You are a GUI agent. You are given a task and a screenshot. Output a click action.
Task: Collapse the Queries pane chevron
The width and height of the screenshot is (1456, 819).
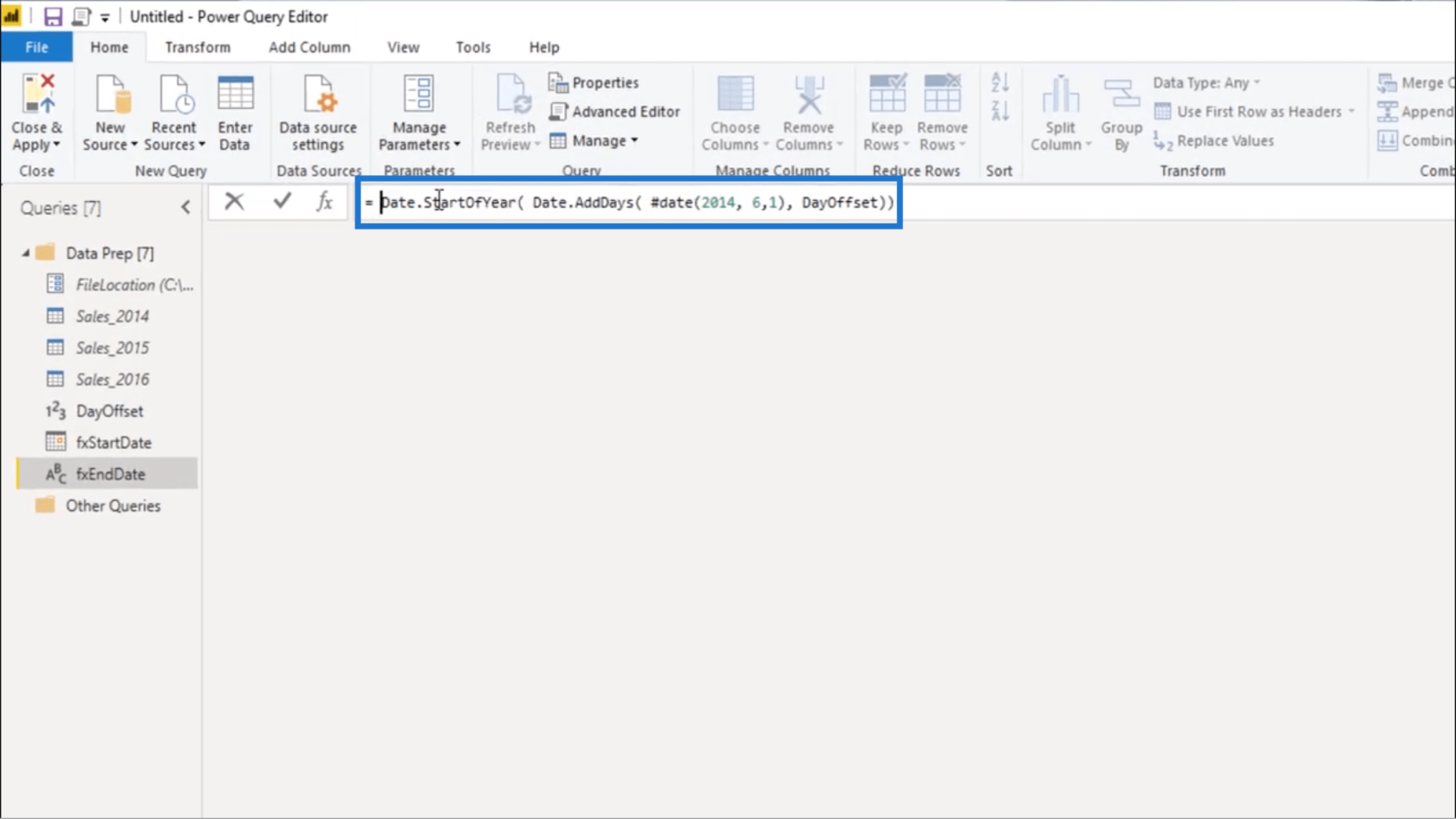click(185, 207)
